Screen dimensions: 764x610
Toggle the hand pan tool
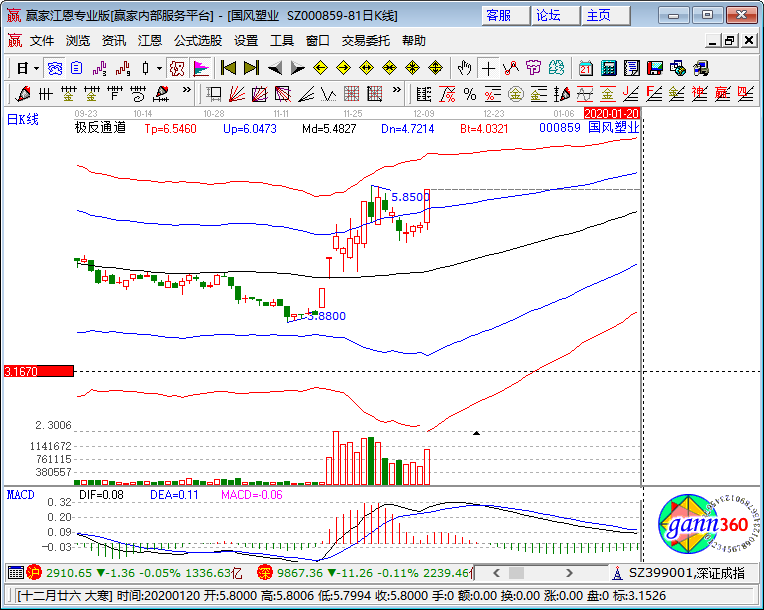pos(465,68)
